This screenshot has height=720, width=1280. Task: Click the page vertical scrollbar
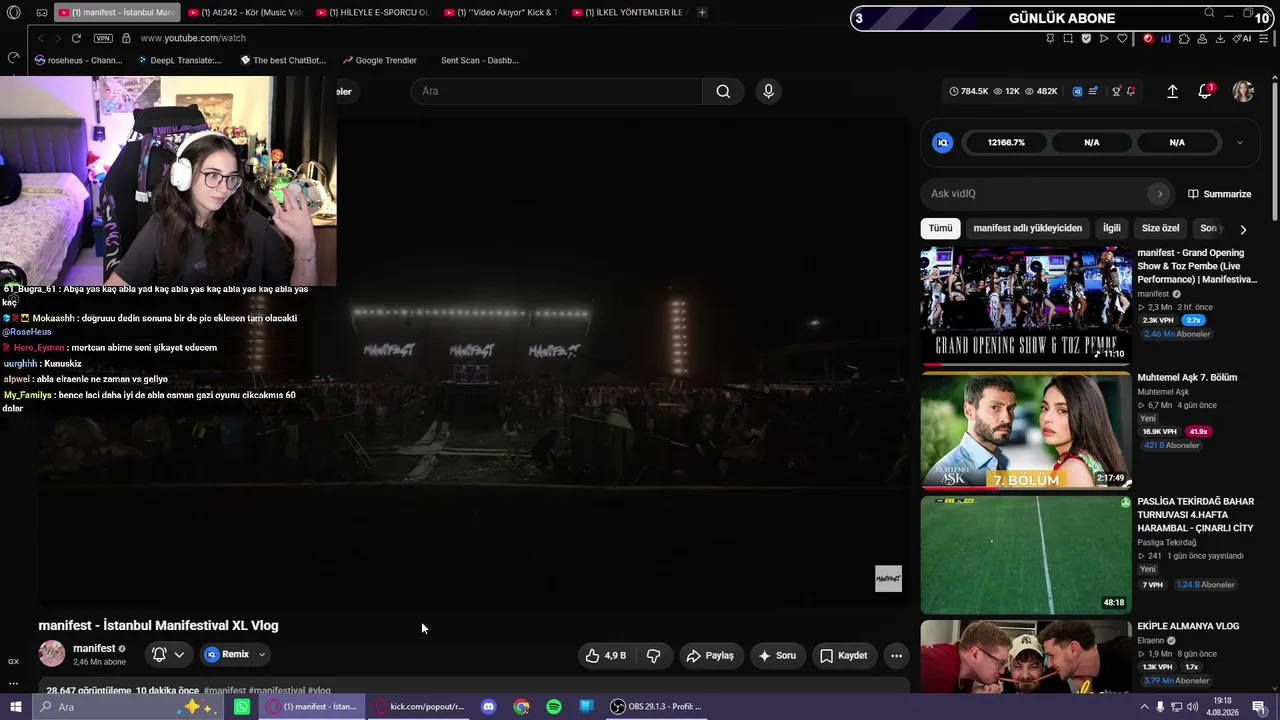click(x=1275, y=150)
